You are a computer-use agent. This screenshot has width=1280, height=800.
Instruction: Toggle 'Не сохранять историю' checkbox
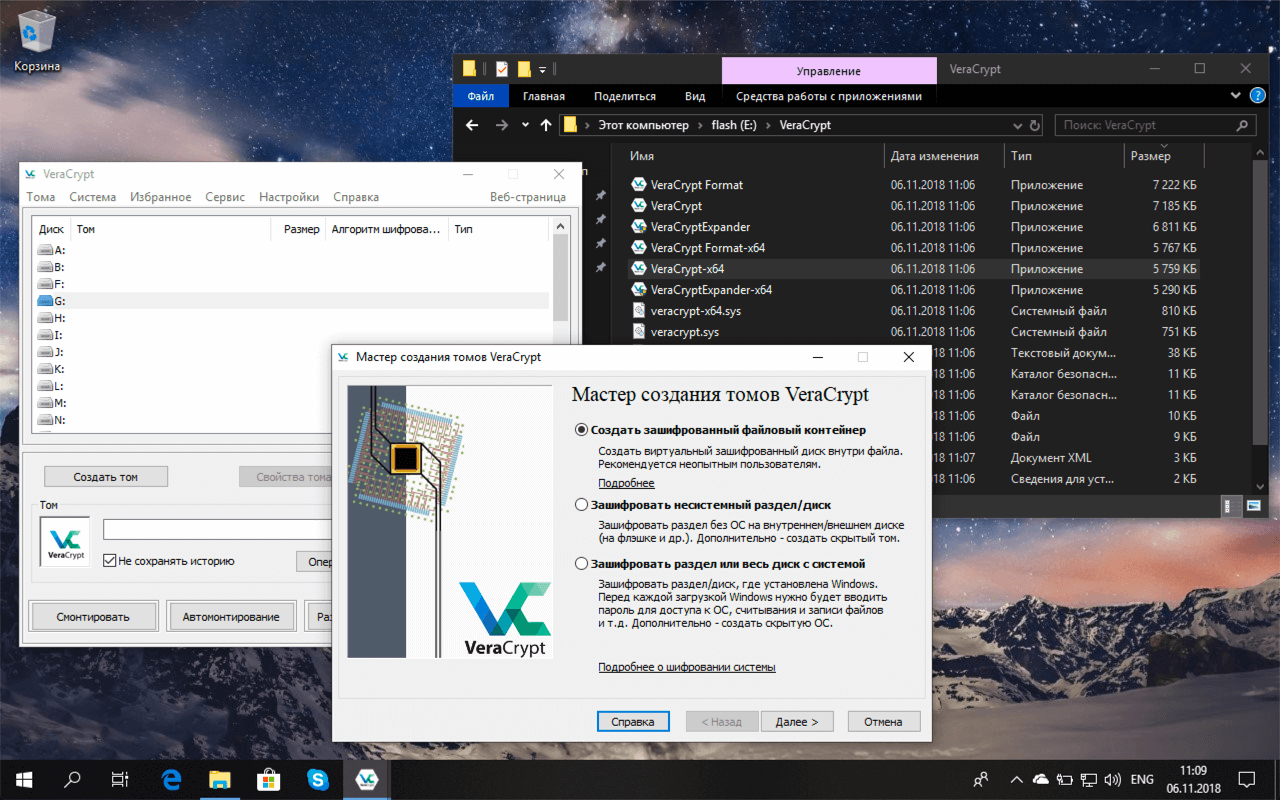click(110, 561)
